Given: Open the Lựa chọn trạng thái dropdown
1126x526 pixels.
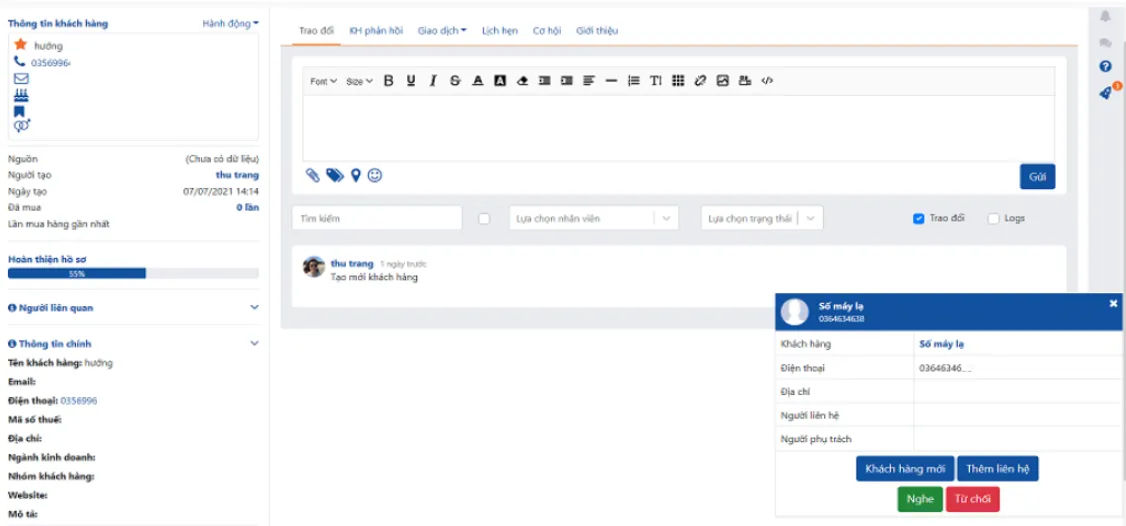Looking at the screenshot, I should pos(761,218).
